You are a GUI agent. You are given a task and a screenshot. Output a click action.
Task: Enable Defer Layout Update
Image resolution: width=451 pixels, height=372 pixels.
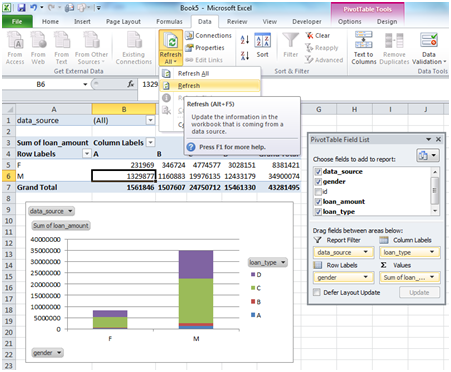317,292
